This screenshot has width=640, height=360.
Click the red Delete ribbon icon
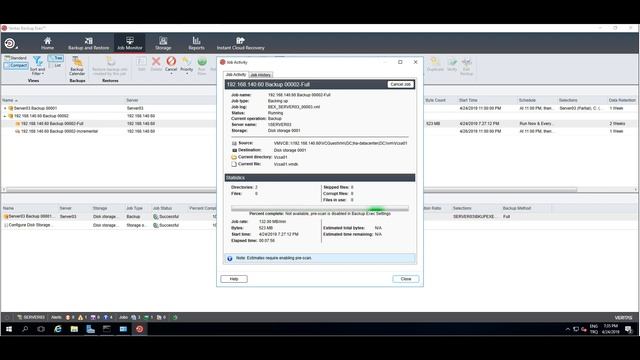click(156, 61)
